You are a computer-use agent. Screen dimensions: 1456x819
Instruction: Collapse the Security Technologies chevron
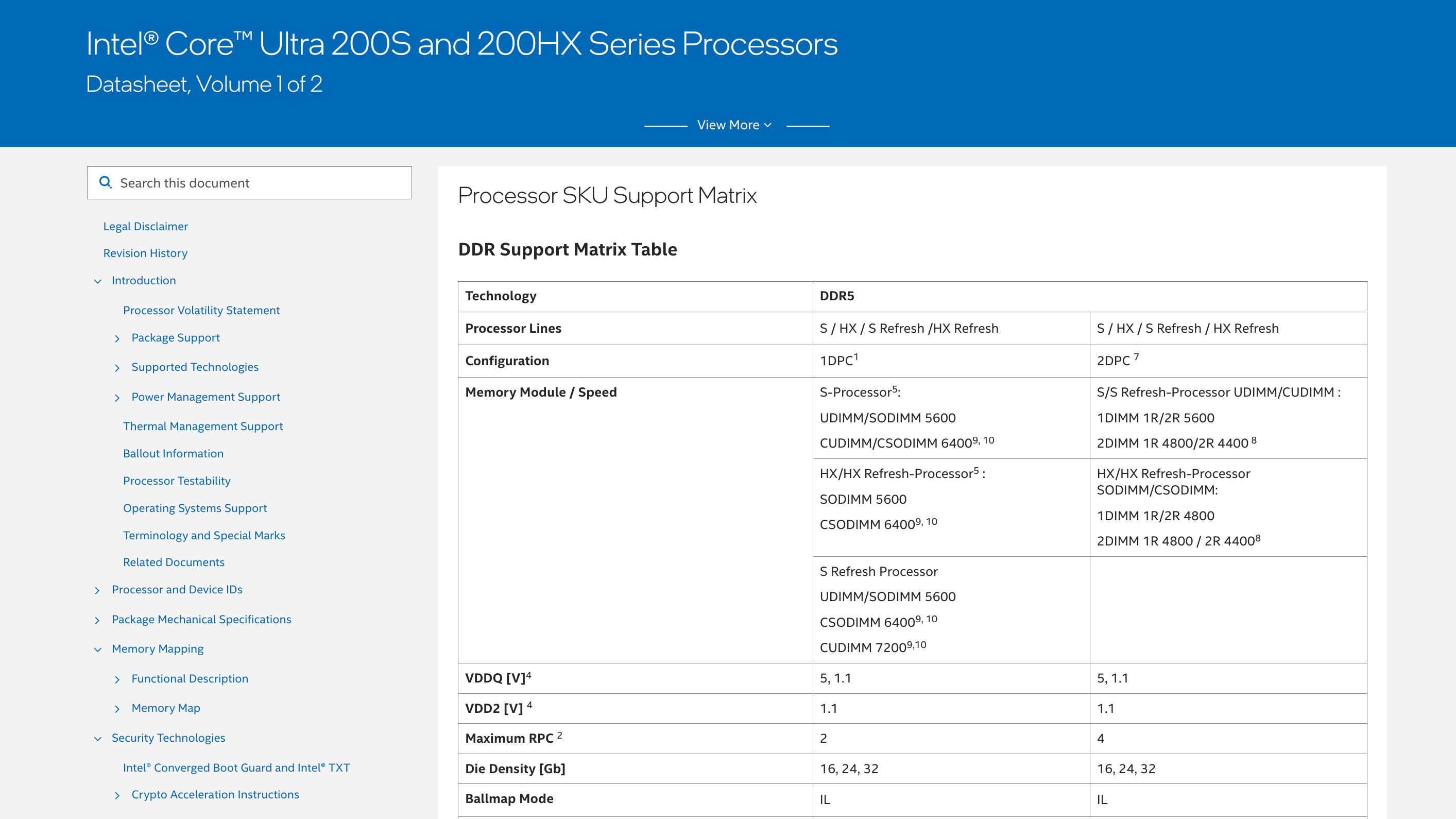click(x=98, y=739)
